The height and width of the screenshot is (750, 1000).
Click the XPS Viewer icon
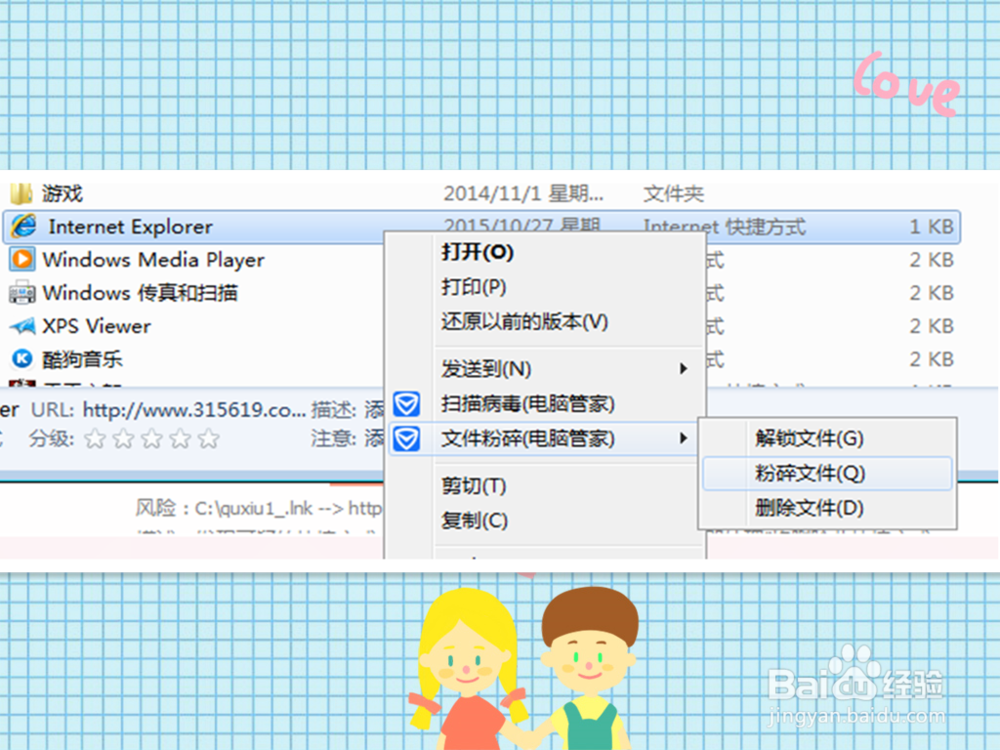[22, 326]
